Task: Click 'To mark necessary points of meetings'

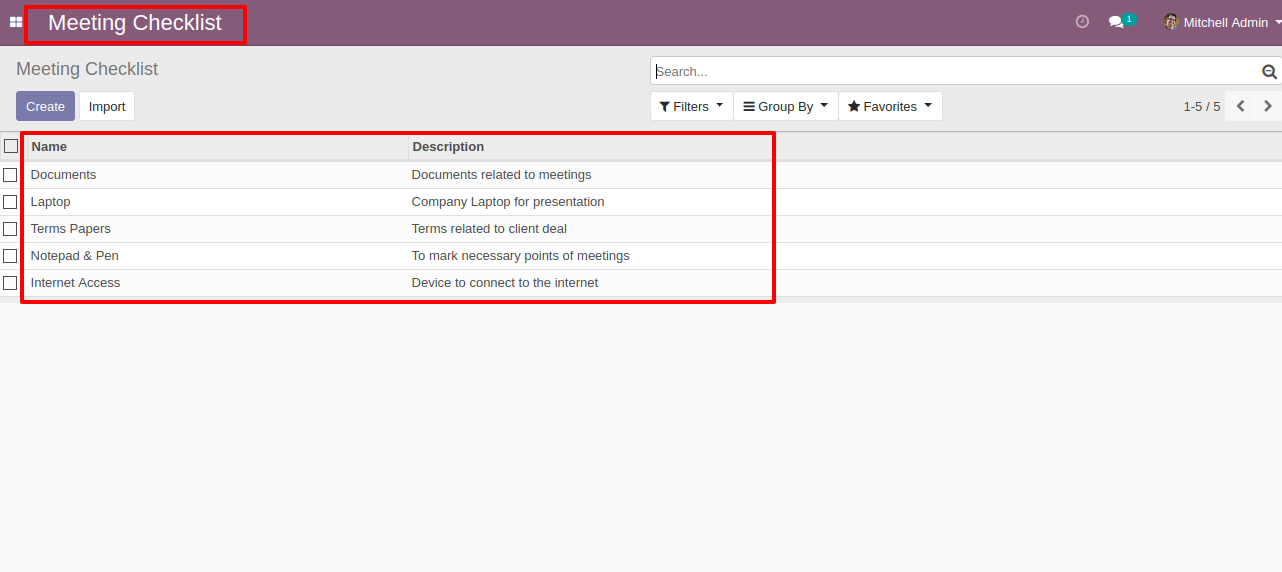Action: coord(521,256)
